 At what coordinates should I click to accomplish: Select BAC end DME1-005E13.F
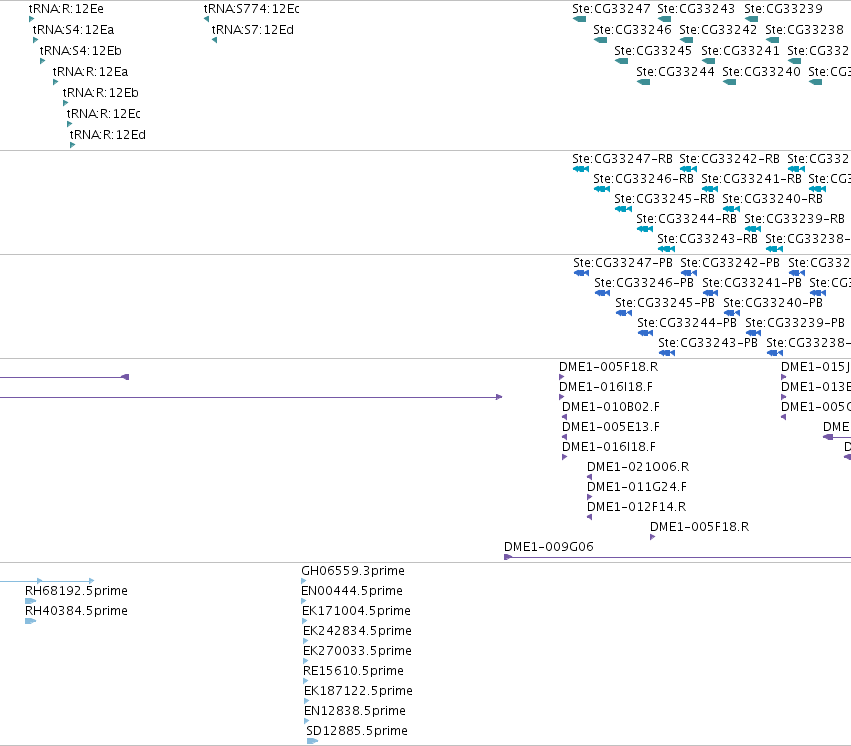click(x=611, y=427)
